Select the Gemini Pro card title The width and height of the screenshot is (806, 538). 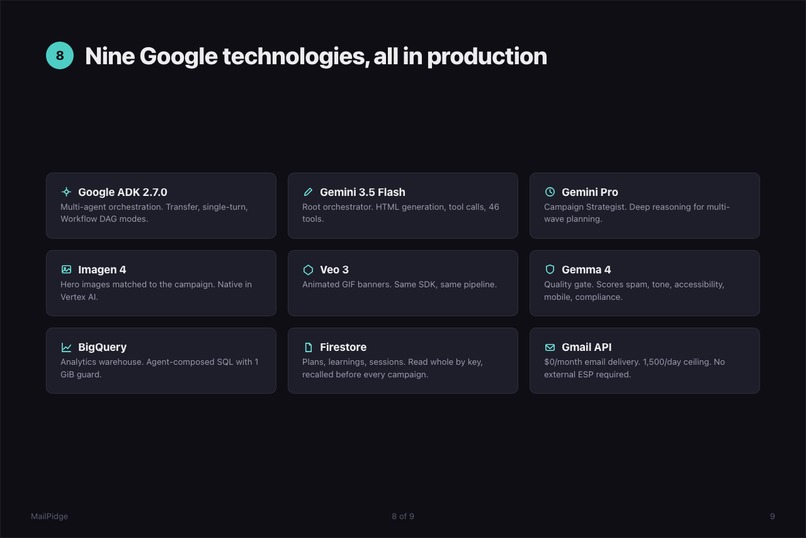[x=590, y=192]
